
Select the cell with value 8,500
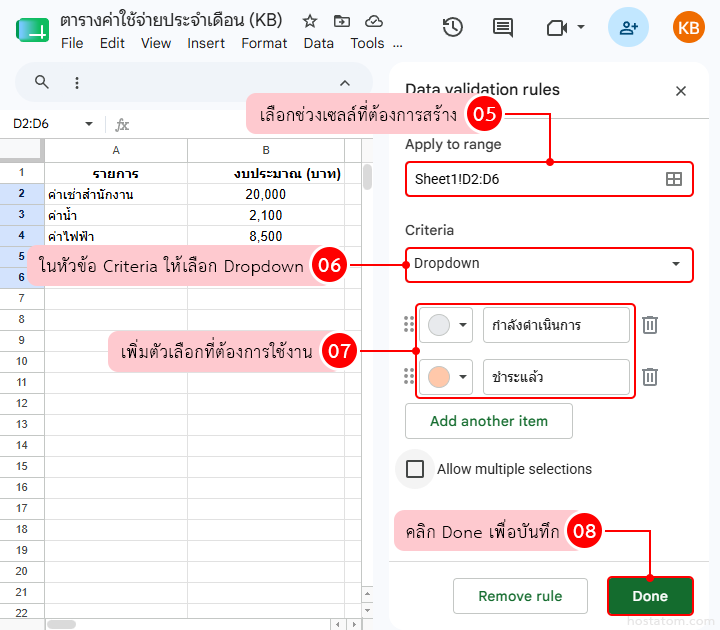(266, 236)
